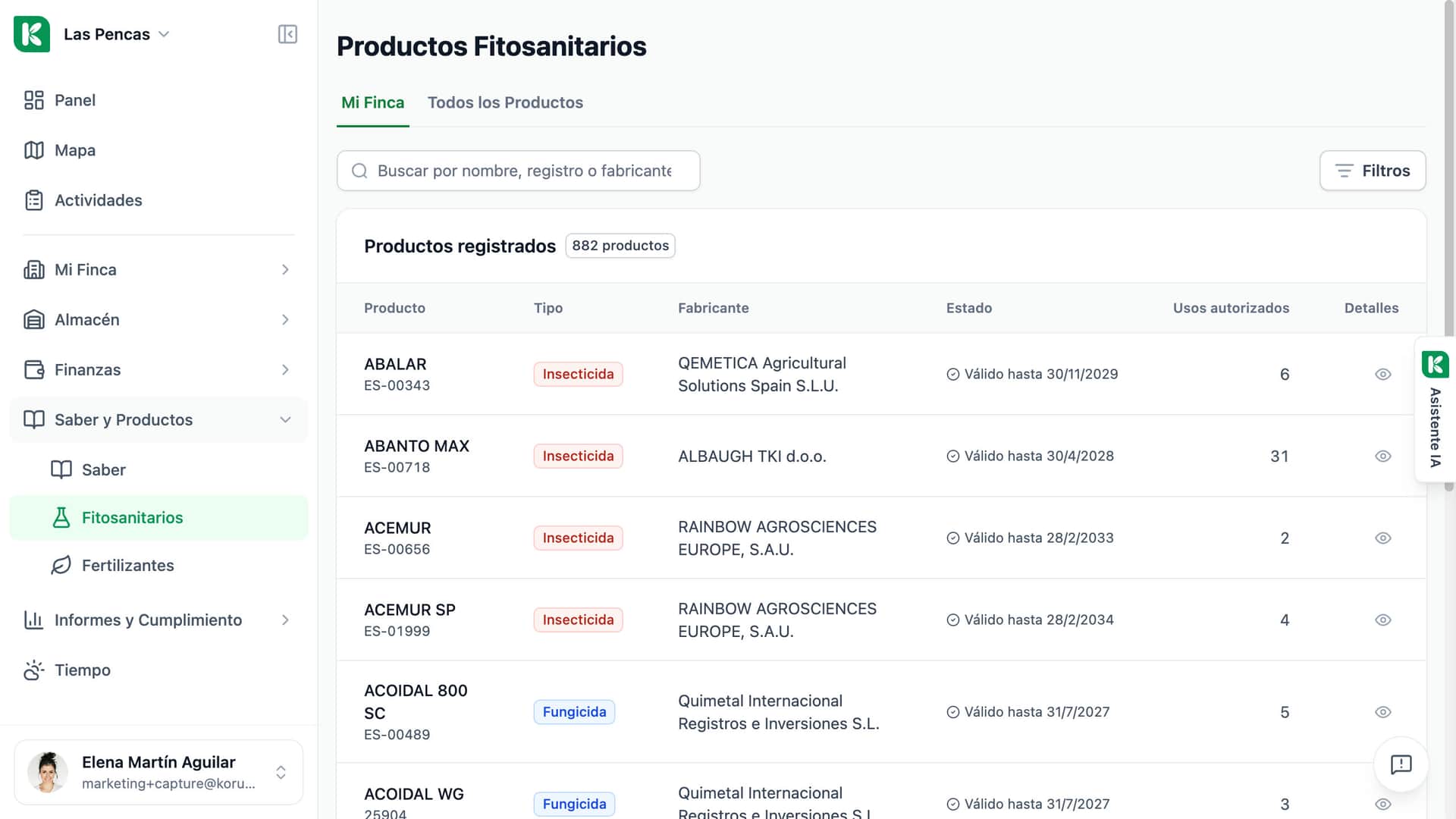Click the Fungicida tag for ACOIDAL 800 SC
Image resolution: width=1456 pixels, height=819 pixels.
[574, 712]
